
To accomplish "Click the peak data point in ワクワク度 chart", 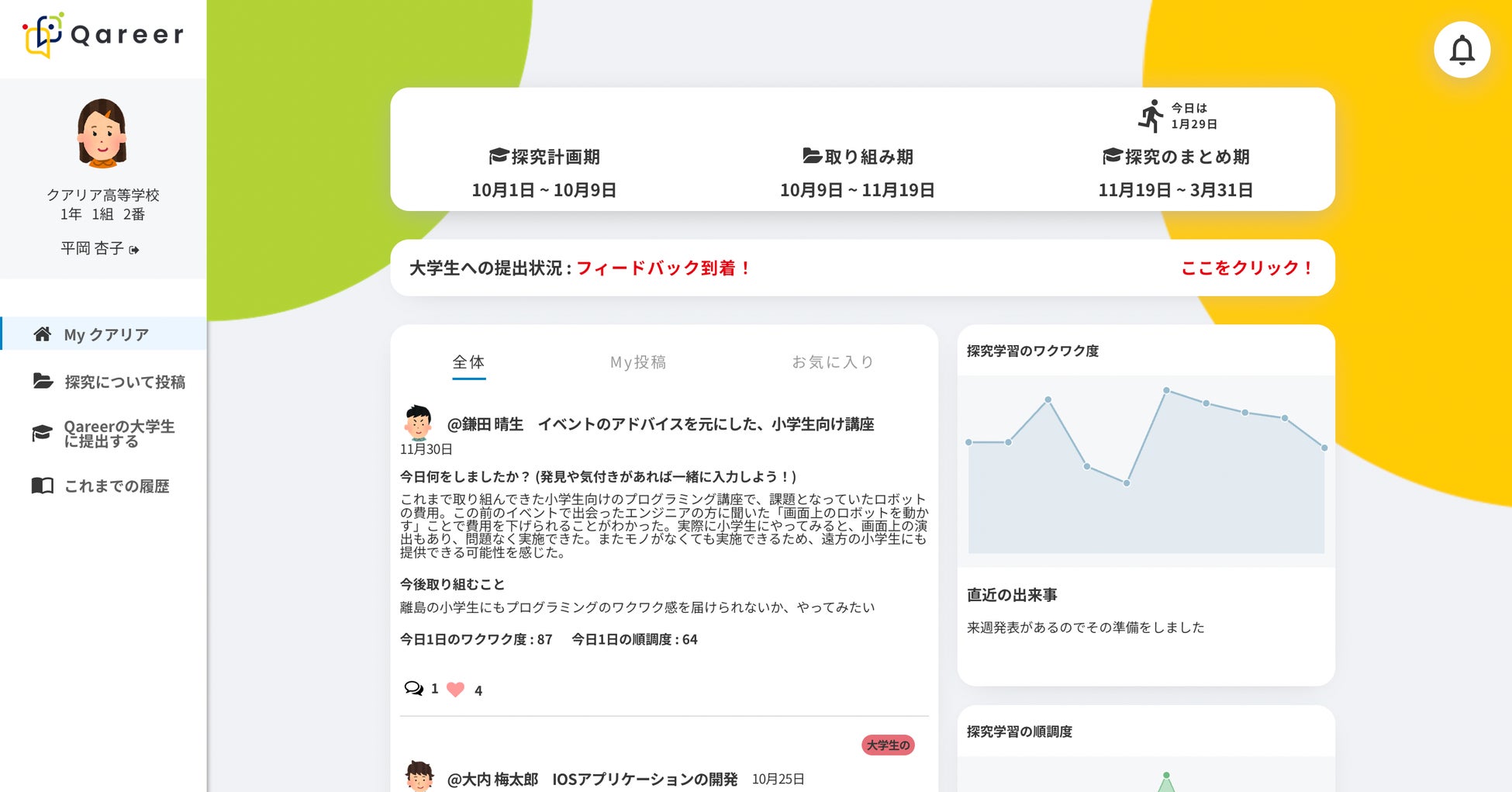I will 1166,390.
